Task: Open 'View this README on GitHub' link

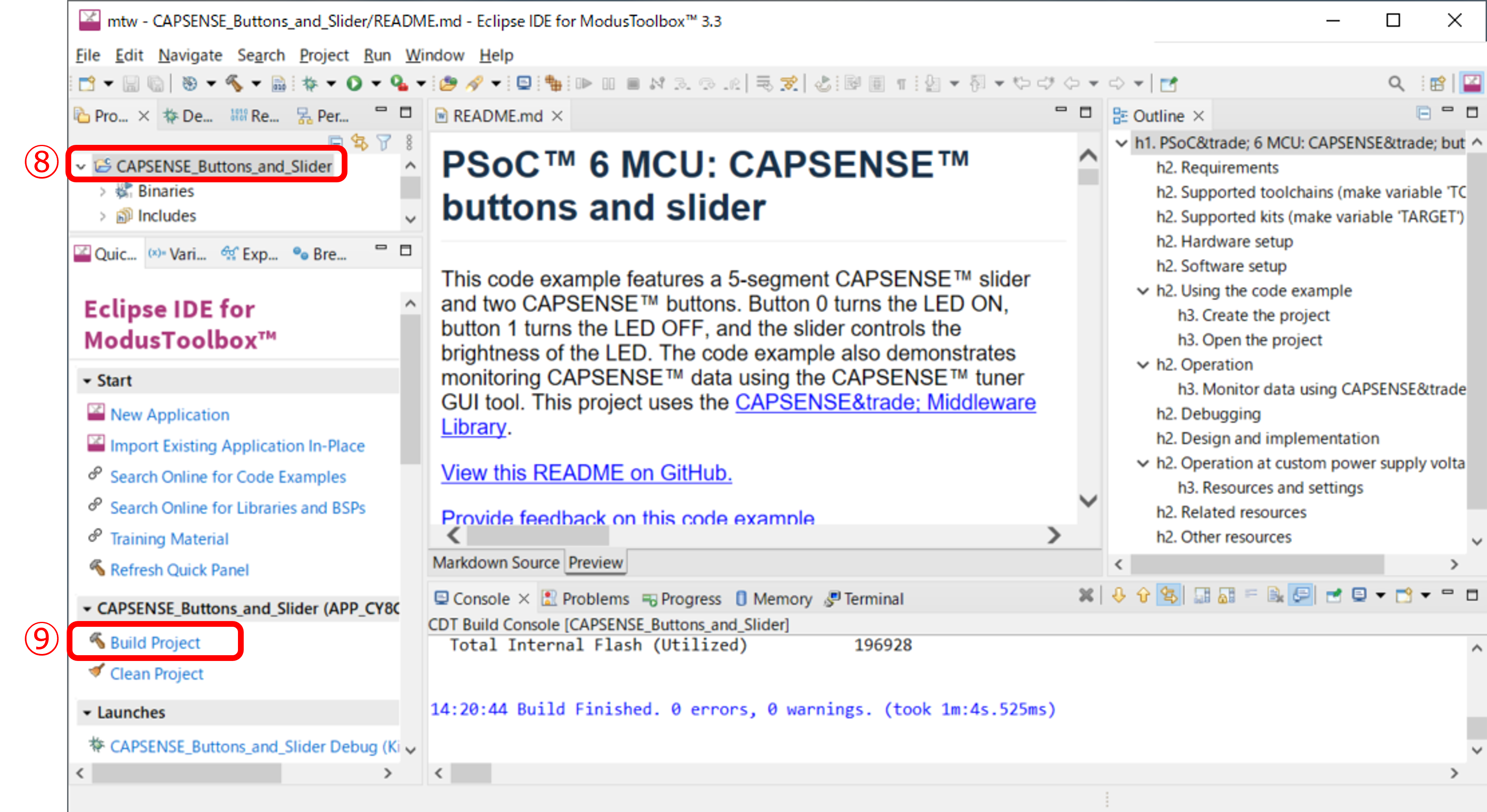Action: (587, 472)
